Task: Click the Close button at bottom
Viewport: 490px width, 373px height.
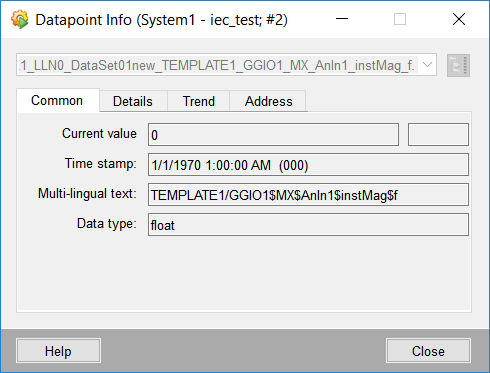Action: [x=428, y=351]
